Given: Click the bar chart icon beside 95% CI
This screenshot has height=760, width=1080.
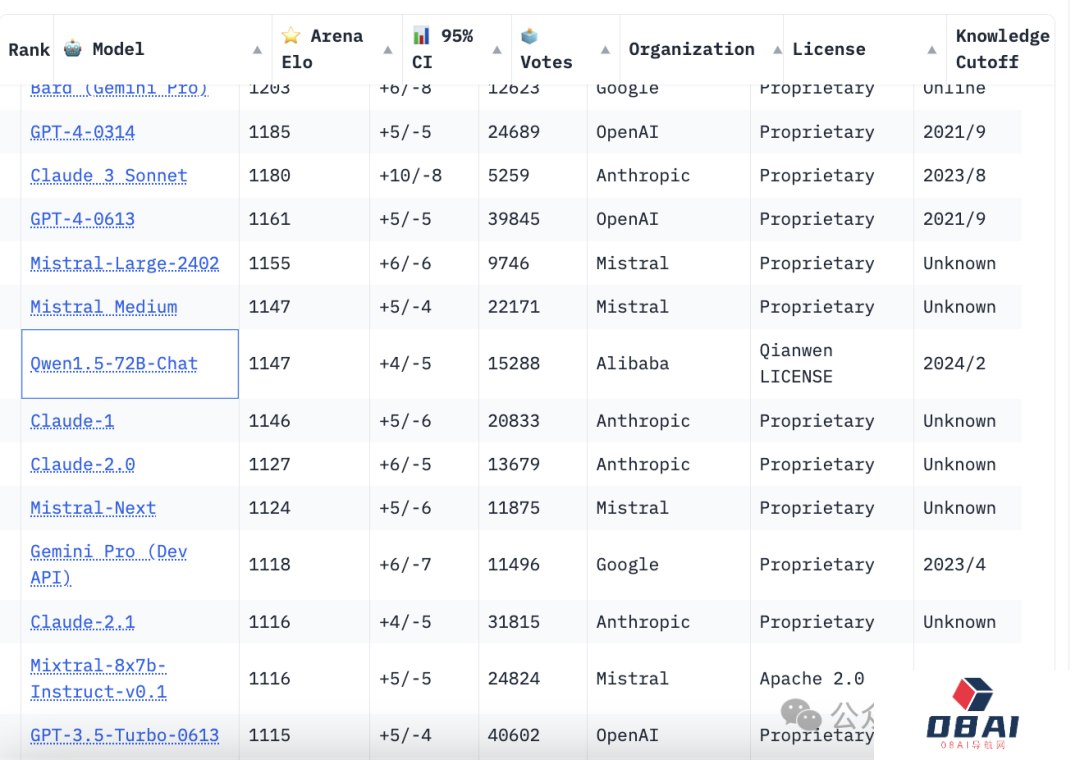Looking at the screenshot, I should [x=422, y=36].
